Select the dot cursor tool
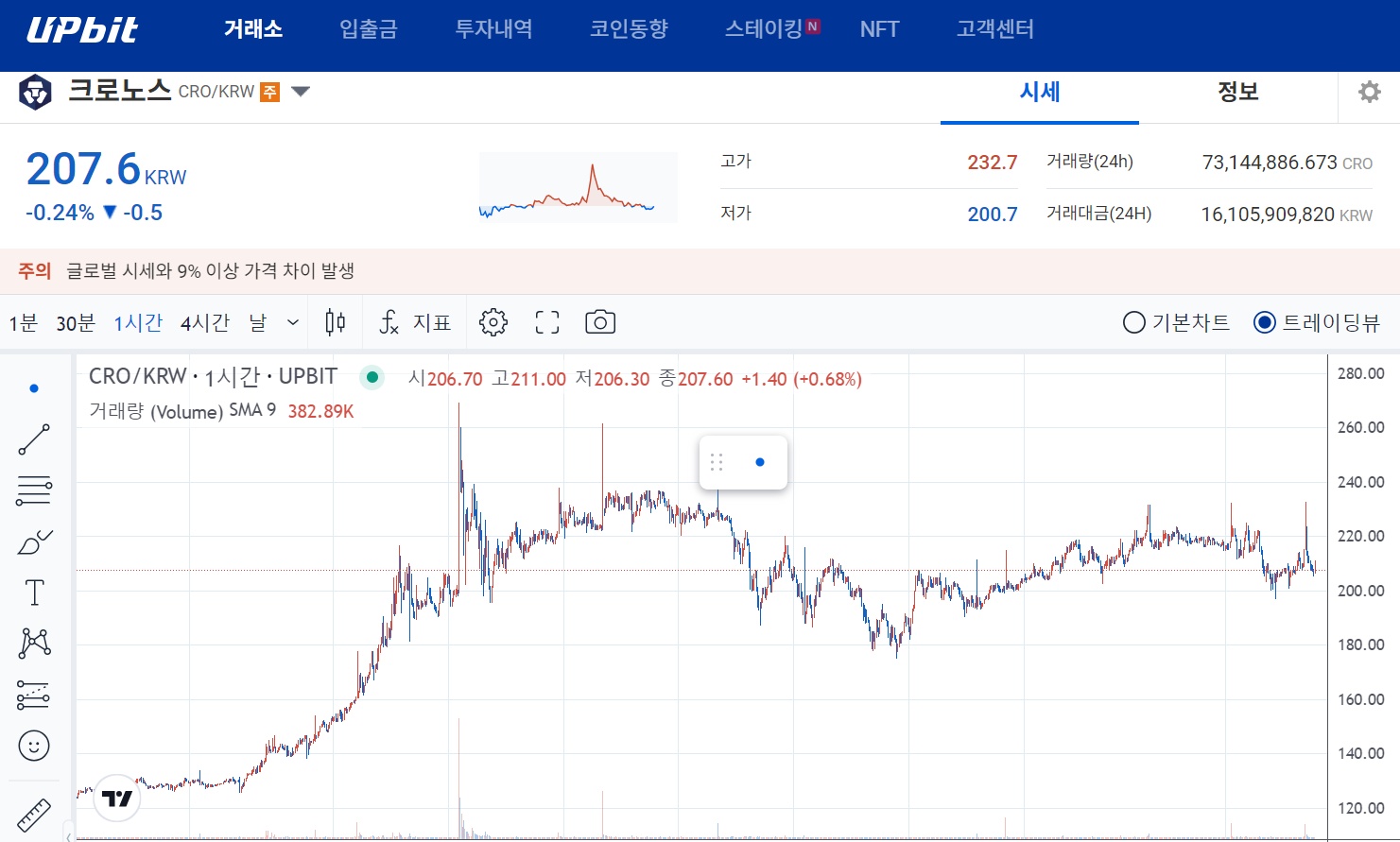1400x842 pixels. (x=34, y=388)
